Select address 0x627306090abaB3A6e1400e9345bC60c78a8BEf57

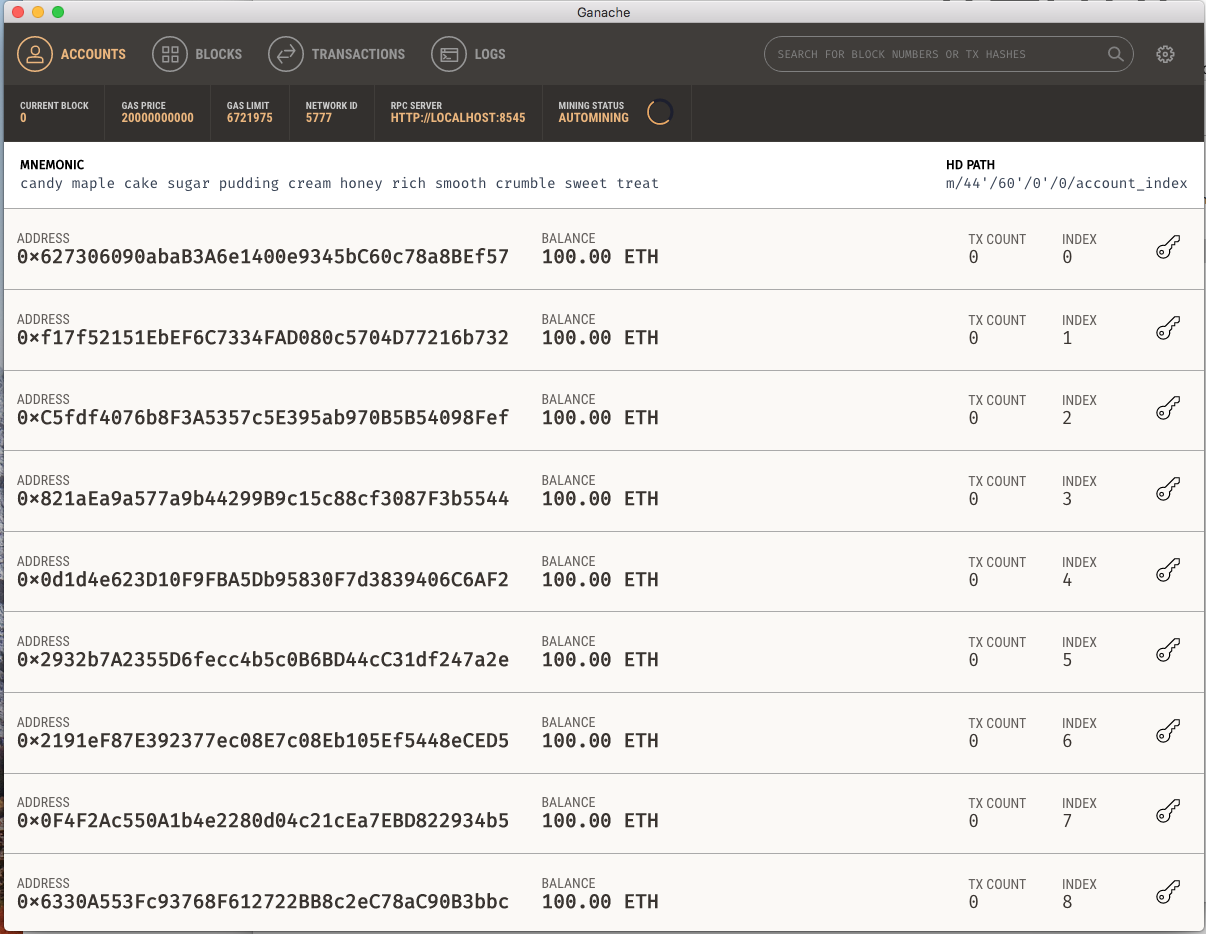[x=263, y=257]
